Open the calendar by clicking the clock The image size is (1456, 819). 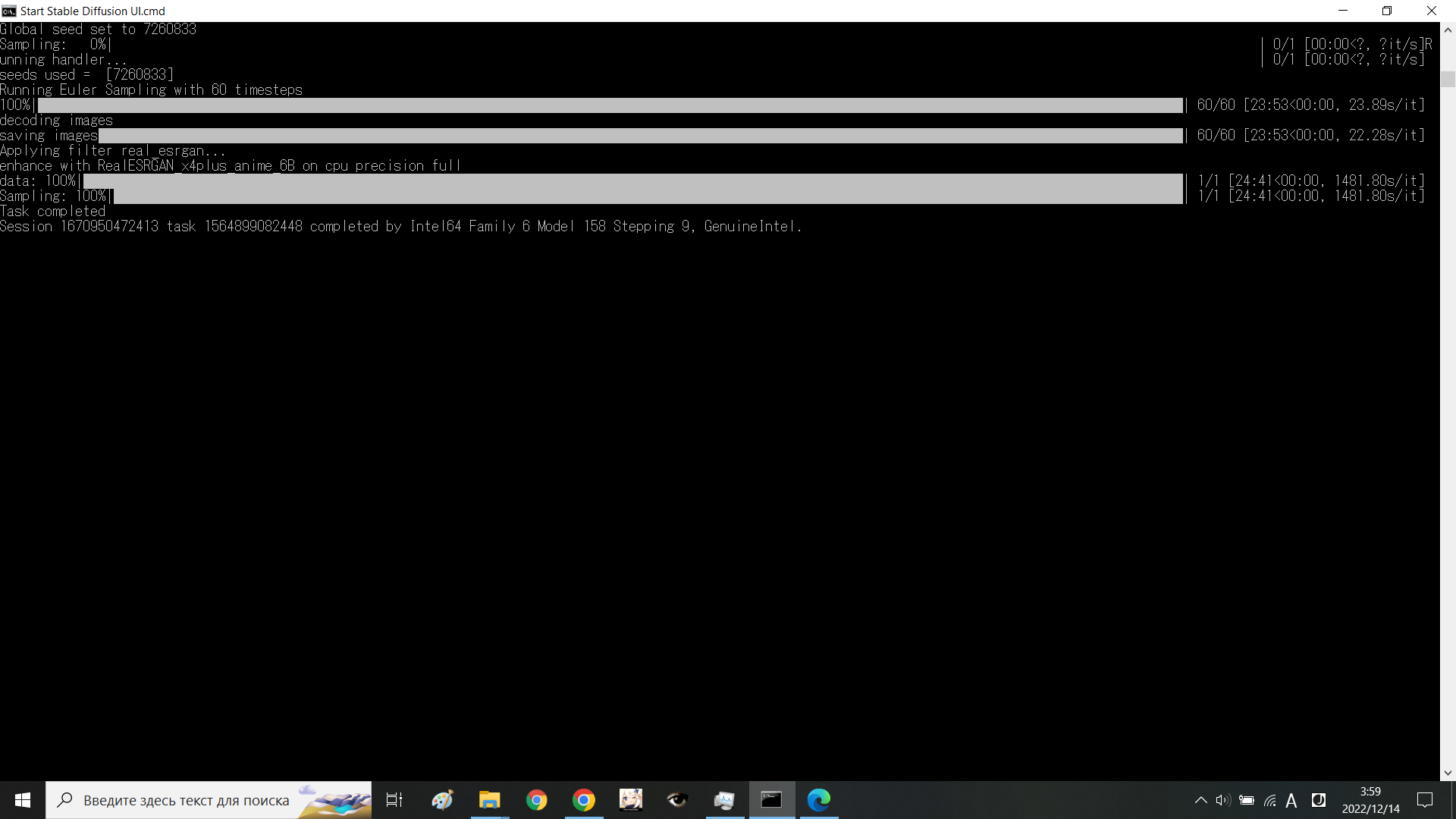pos(1370,800)
